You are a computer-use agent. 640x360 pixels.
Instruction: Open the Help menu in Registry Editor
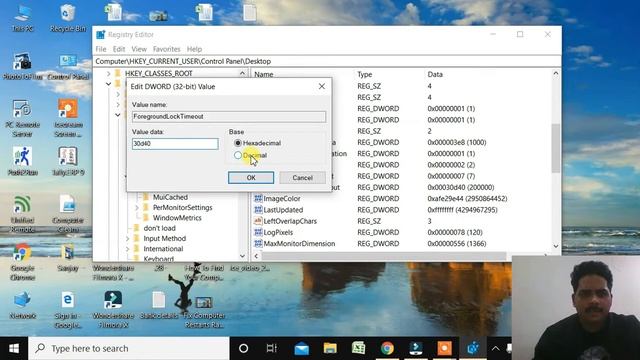(x=194, y=49)
